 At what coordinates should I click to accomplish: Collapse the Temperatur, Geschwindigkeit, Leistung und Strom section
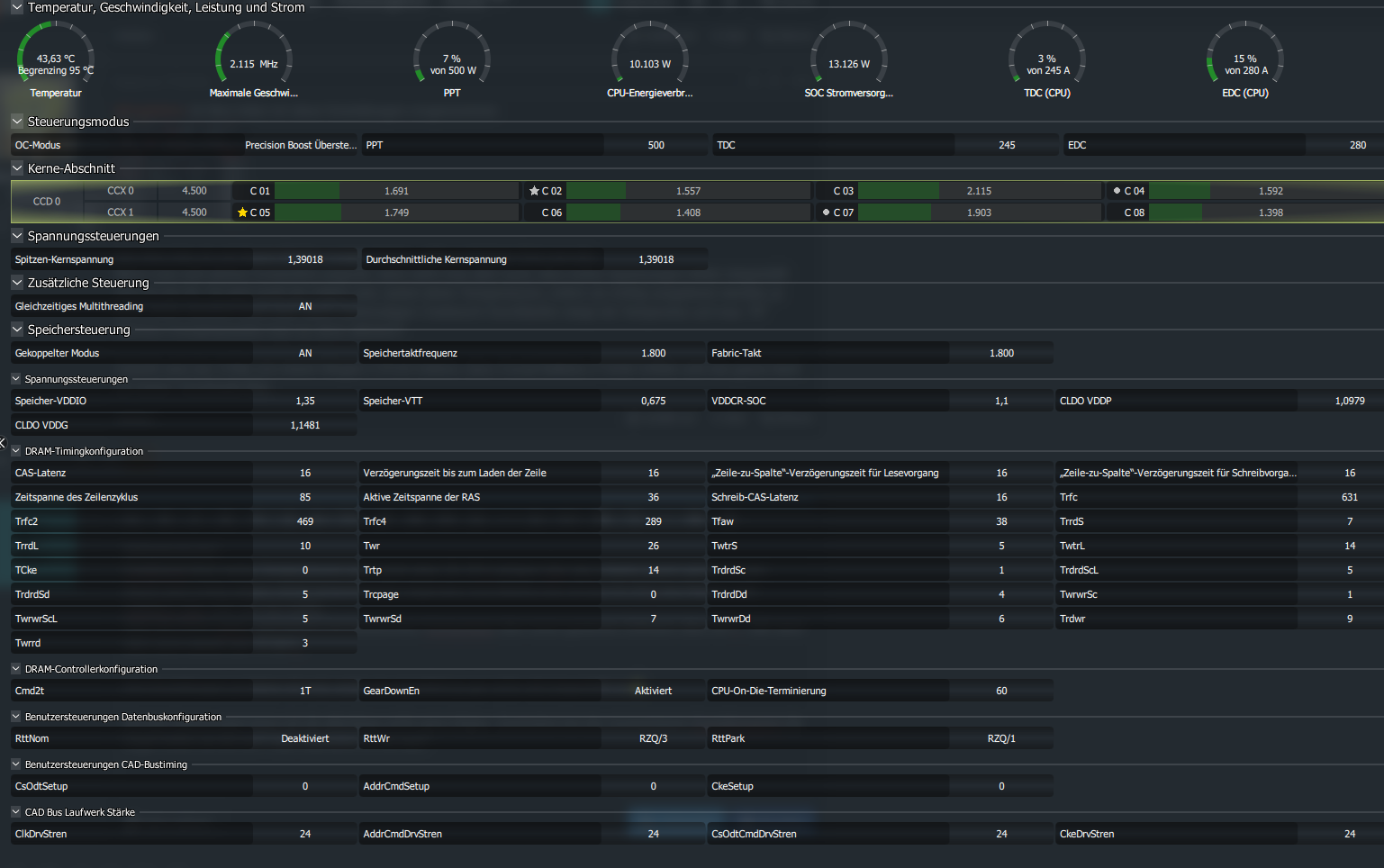click(17, 7)
